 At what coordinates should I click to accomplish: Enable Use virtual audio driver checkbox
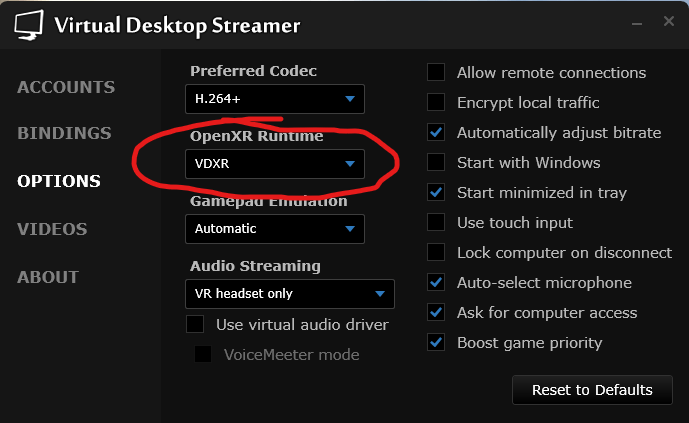point(195,325)
